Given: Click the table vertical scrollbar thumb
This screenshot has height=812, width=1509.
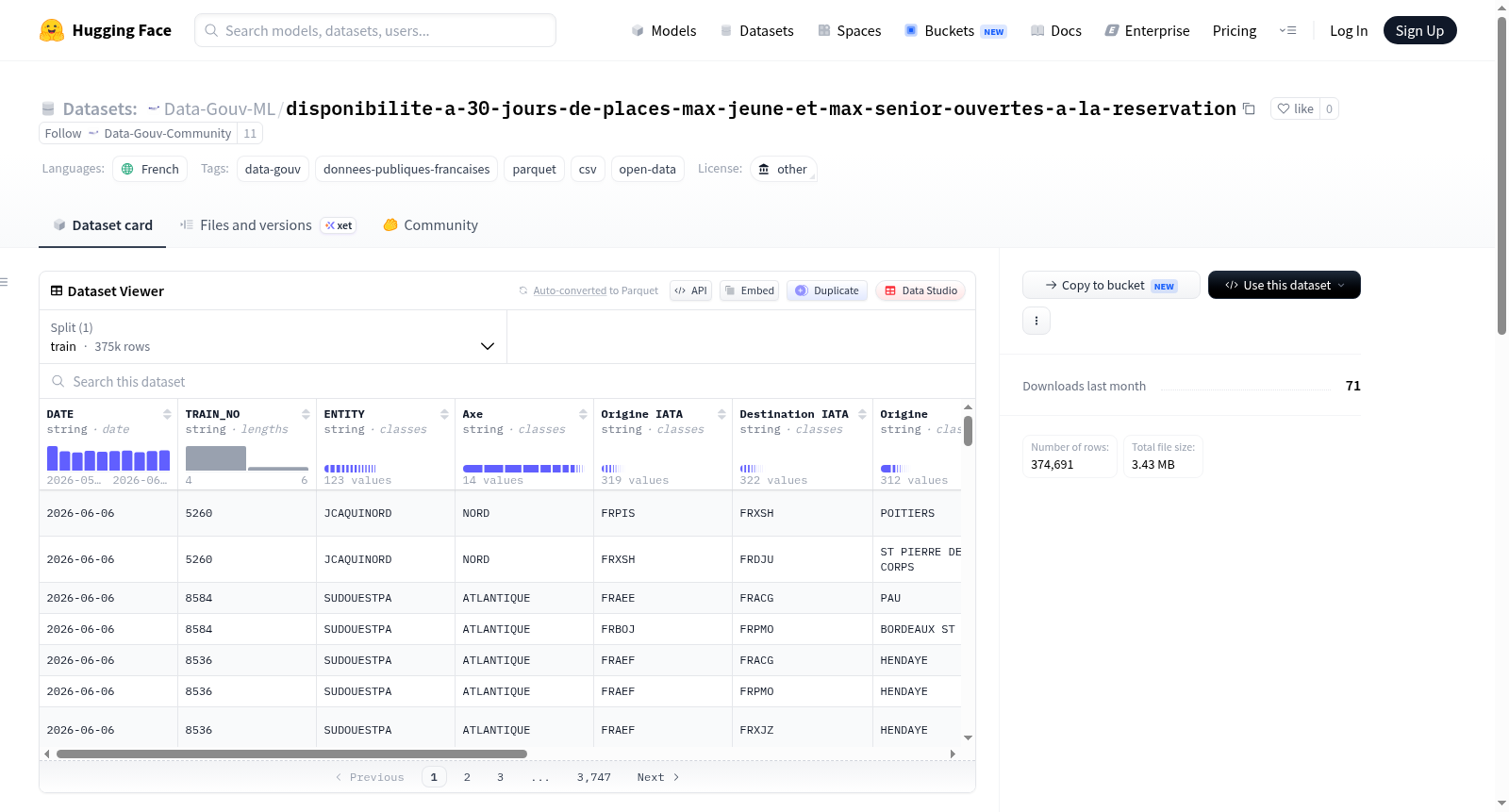Looking at the screenshot, I should 968,430.
